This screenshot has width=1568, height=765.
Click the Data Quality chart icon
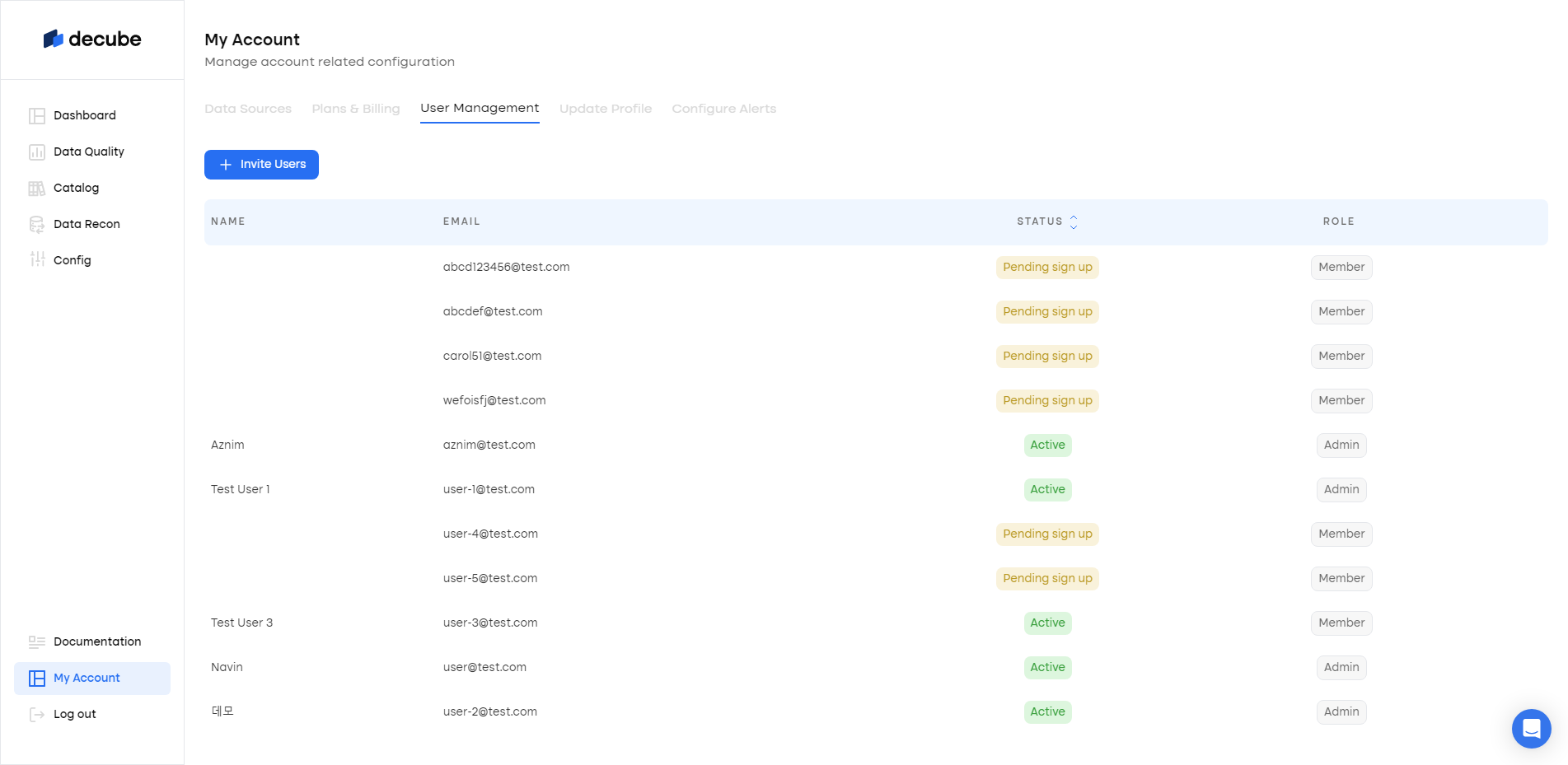tap(37, 152)
